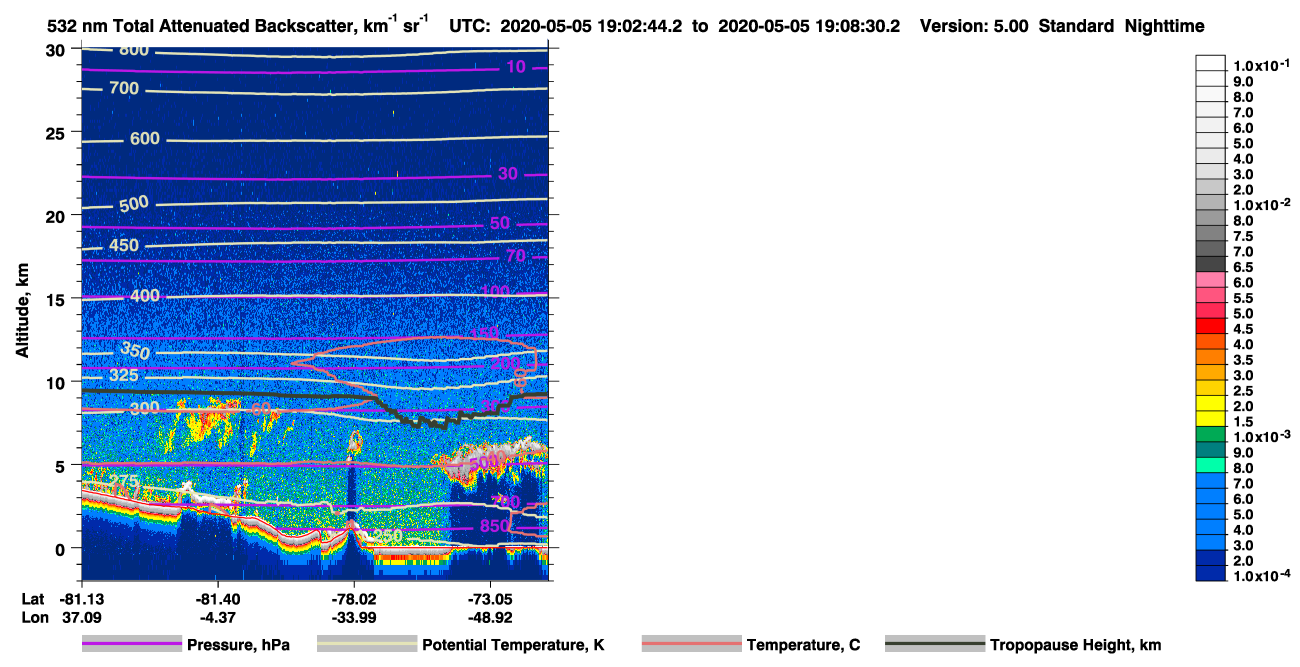Viewport: 1300px width, 667px height.
Task: Click the color bar label 6.5
Action: click(x=1244, y=267)
